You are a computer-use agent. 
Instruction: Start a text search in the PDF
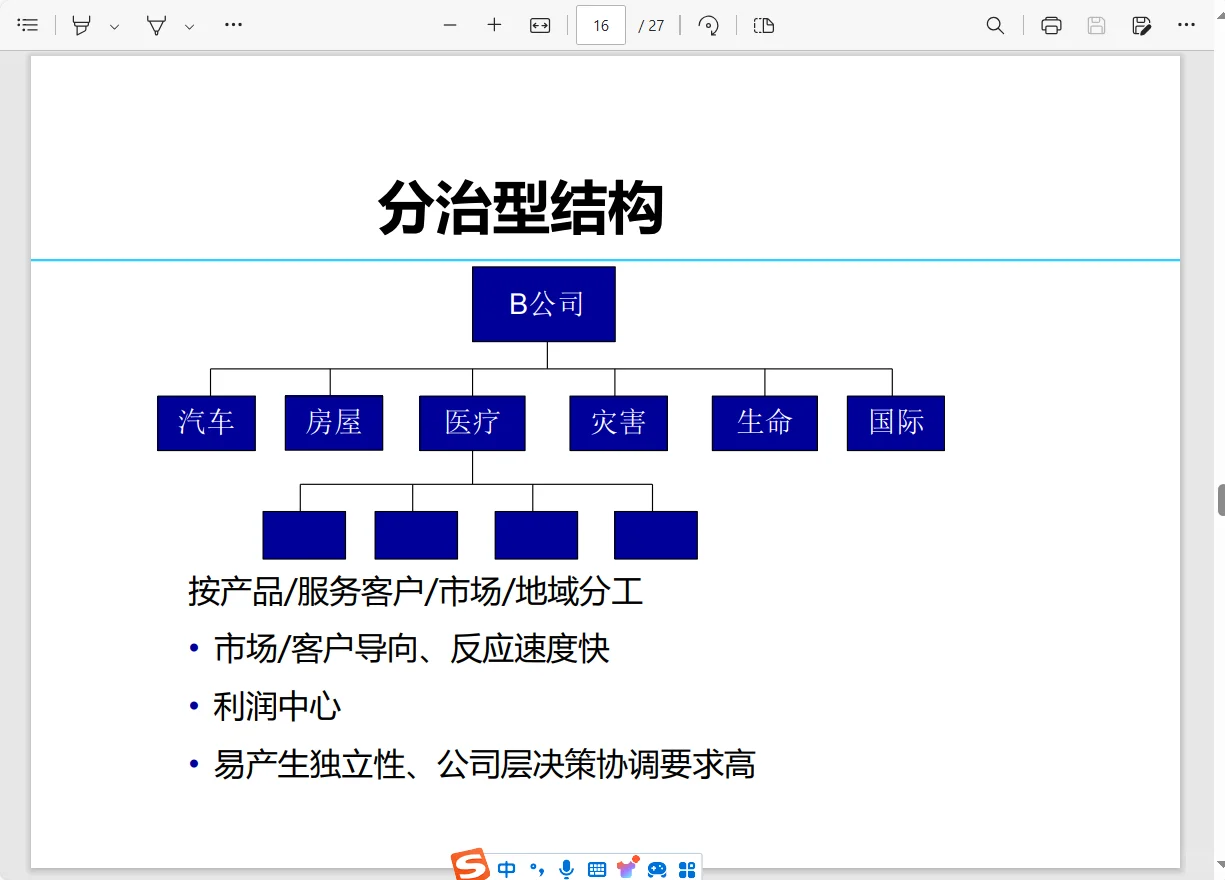click(x=995, y=25)
